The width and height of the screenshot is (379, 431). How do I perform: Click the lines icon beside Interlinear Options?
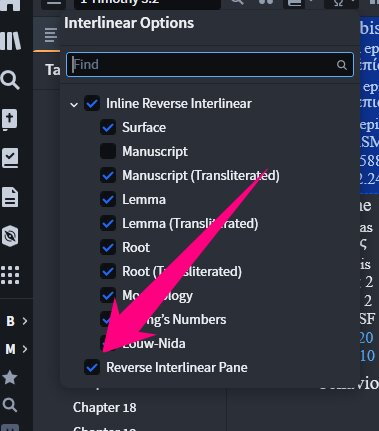click(x=51, y=35)
